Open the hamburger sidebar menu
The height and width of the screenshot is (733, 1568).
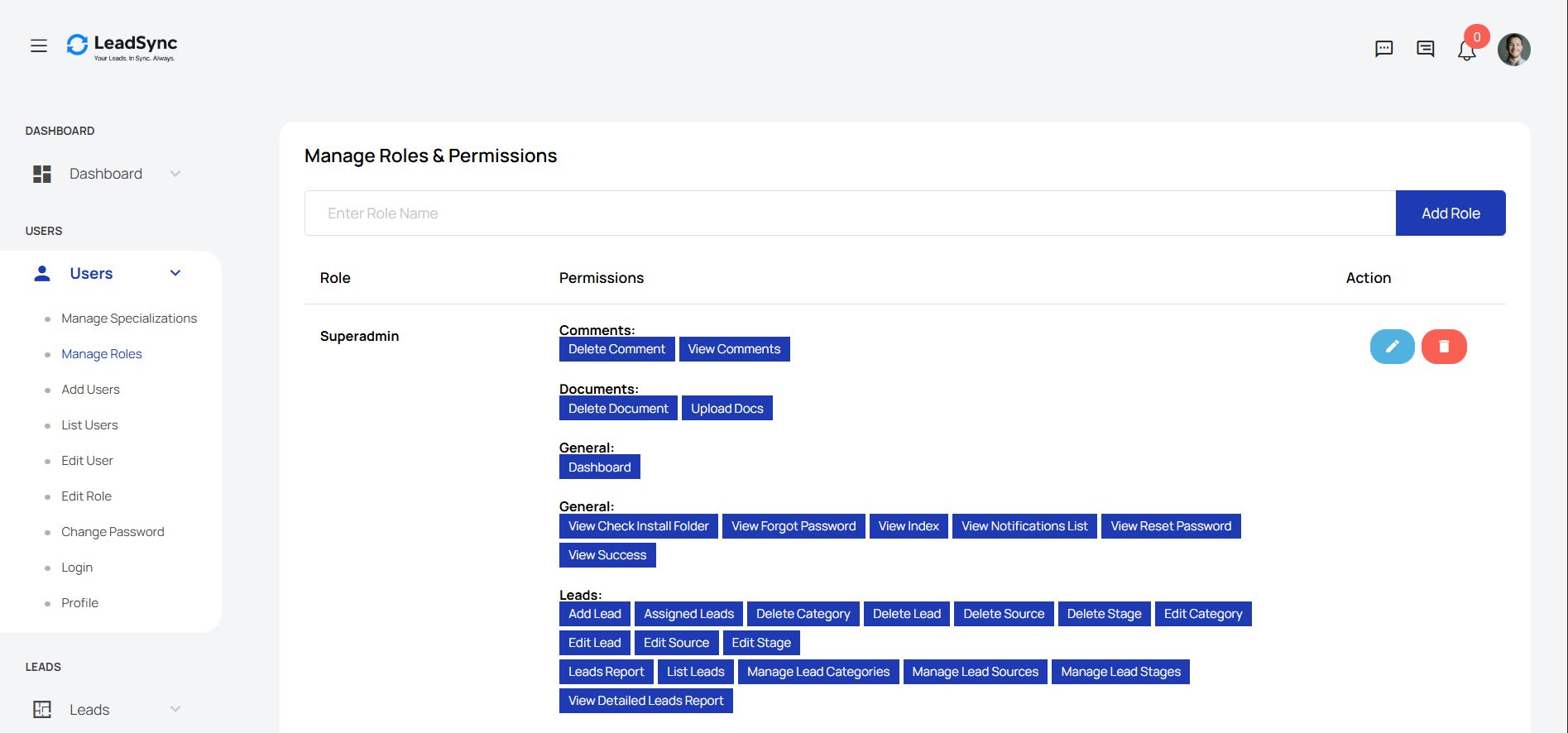(x=39, y=46)
